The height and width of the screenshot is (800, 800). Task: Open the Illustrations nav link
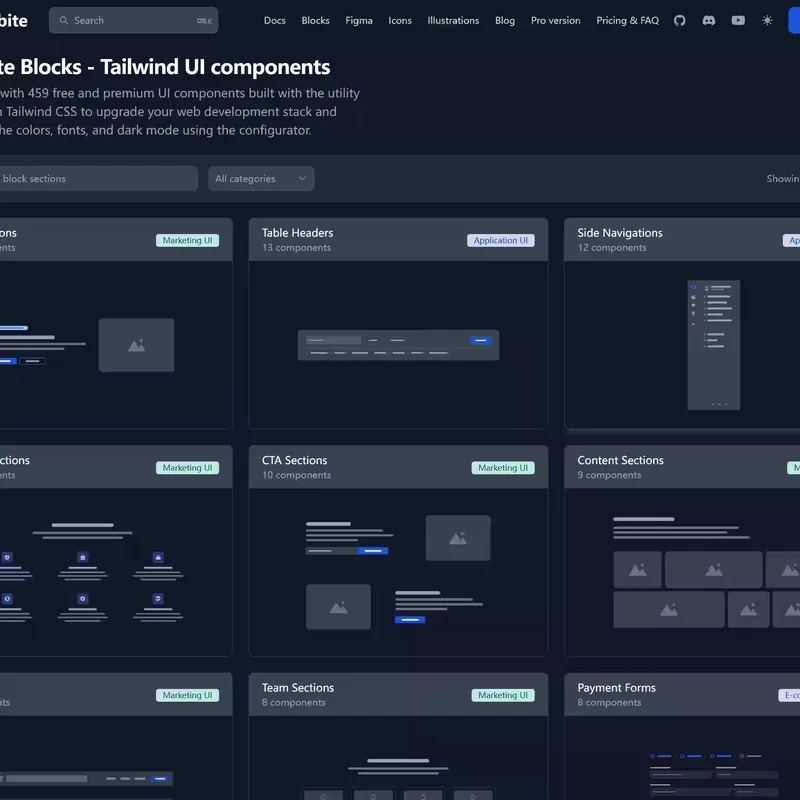tap(453, 20)
